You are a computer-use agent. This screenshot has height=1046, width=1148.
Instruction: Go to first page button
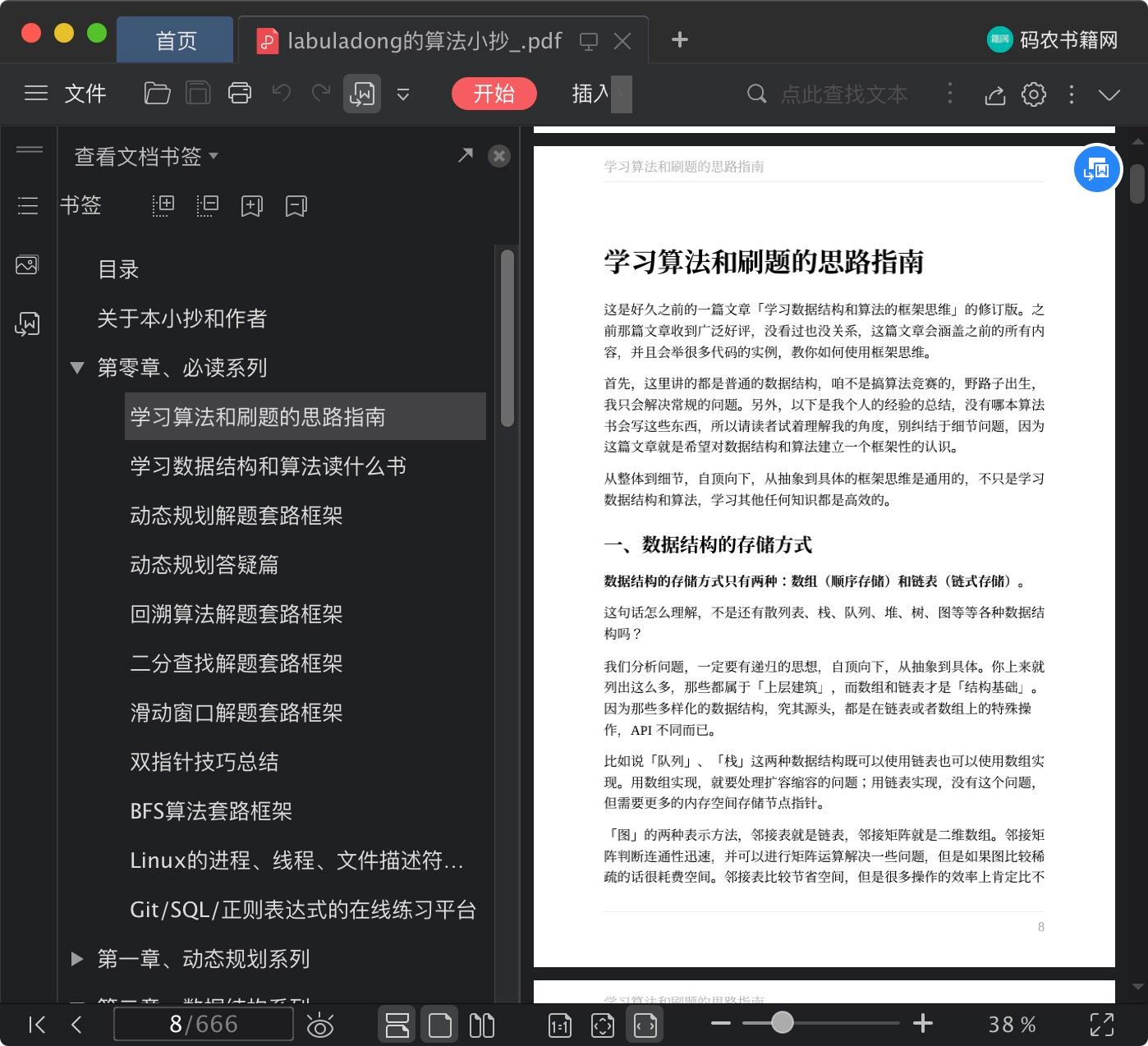[36, 1024]
